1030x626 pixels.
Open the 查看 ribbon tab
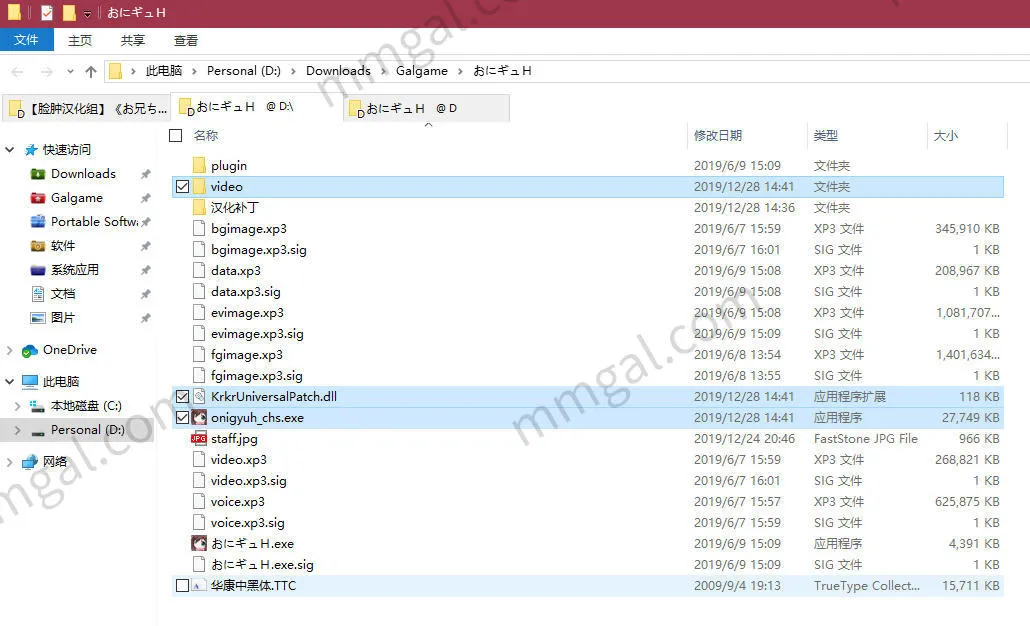(x=186, y=41)
